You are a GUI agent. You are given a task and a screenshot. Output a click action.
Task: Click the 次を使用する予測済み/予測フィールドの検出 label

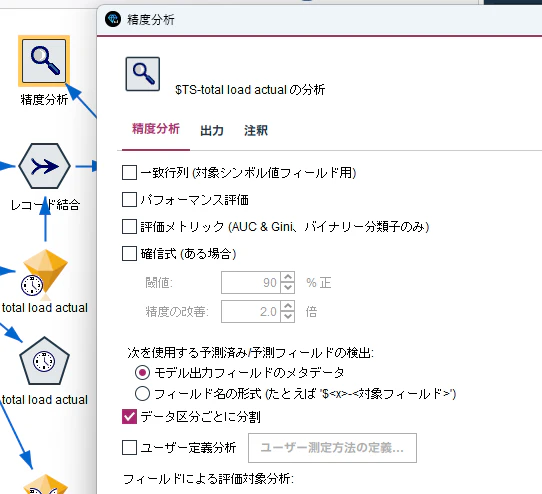point(251,353)
